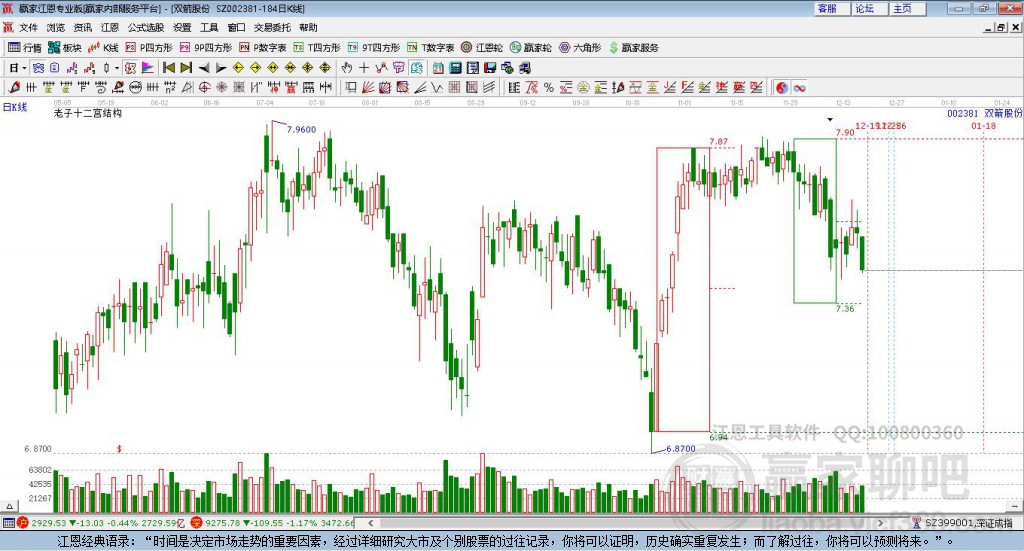This screenshot has width=1024, height=551.
Task: Open the 资讯 menu
Action: click(x=83, y=27)
